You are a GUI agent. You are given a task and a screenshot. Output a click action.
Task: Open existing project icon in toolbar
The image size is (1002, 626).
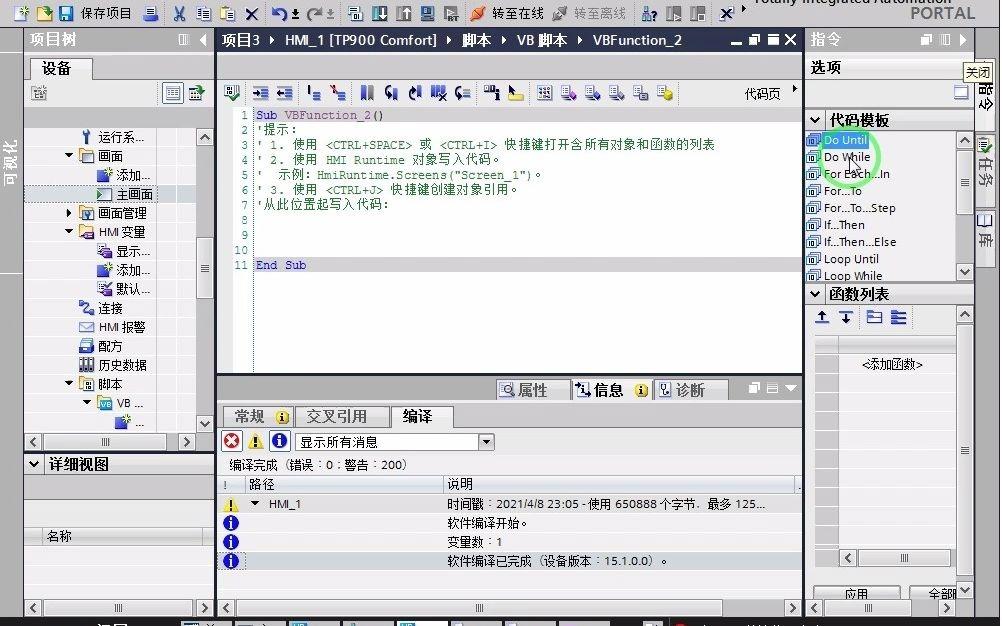coord(43,13)
